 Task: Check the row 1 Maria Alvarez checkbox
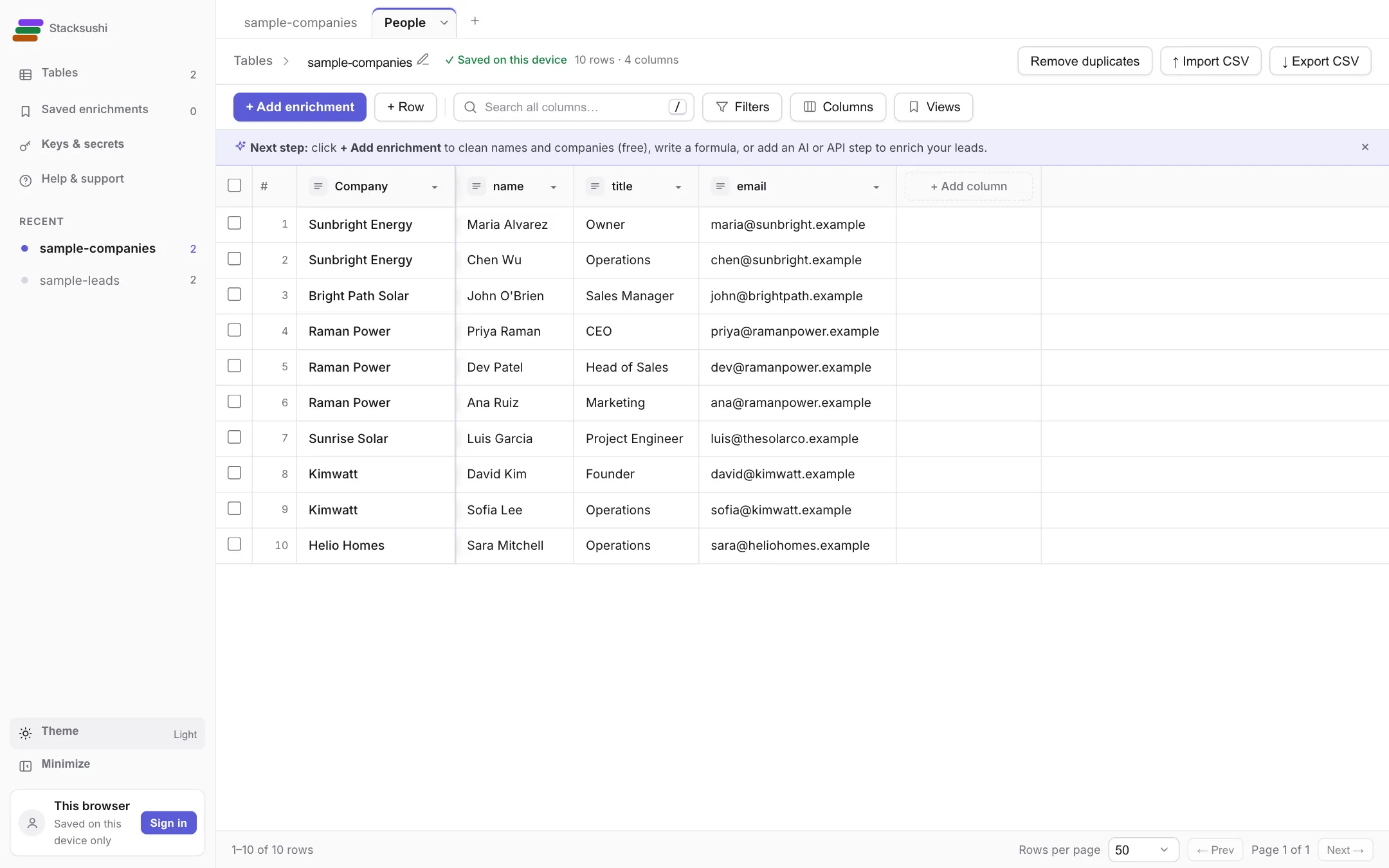[x=235, y=223]
